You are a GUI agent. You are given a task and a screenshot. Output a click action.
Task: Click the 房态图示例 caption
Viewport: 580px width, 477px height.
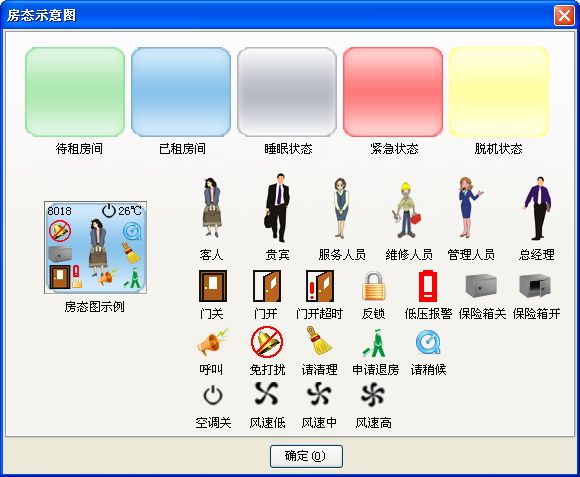(94, 307)
